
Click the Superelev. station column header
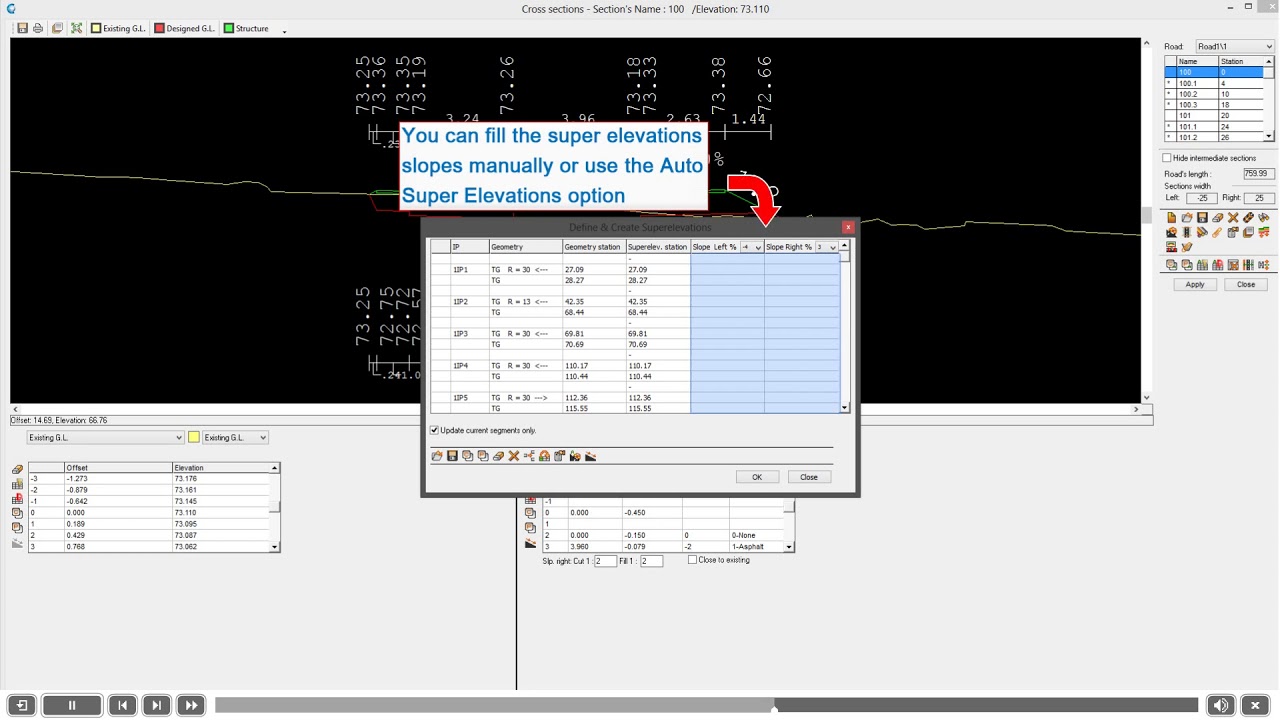[658, 247]
